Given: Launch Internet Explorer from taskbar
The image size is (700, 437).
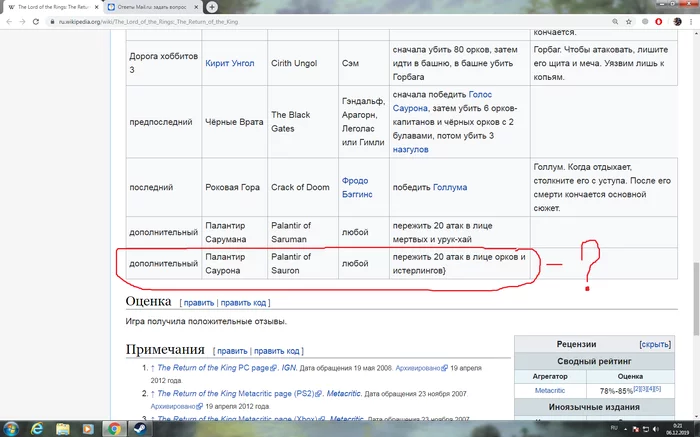Looking at the screenshot, I should pyautogui.click(x=37, y=429).
